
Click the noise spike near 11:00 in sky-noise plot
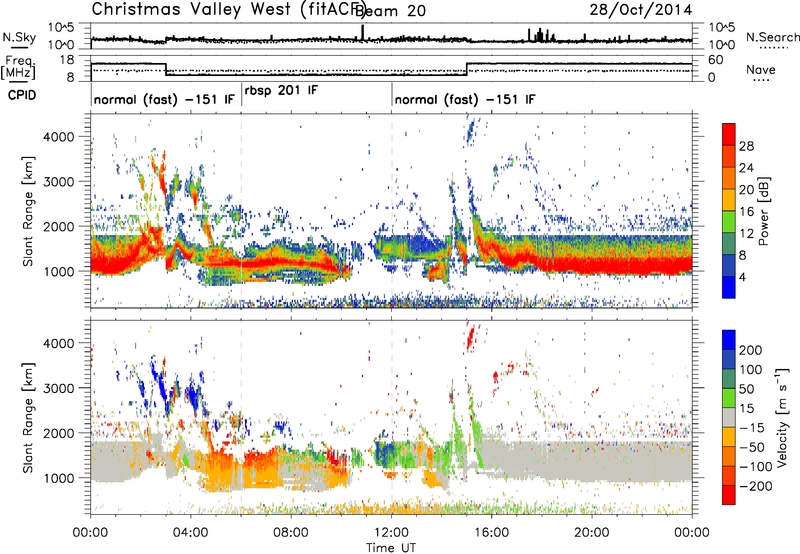point(362,32)
